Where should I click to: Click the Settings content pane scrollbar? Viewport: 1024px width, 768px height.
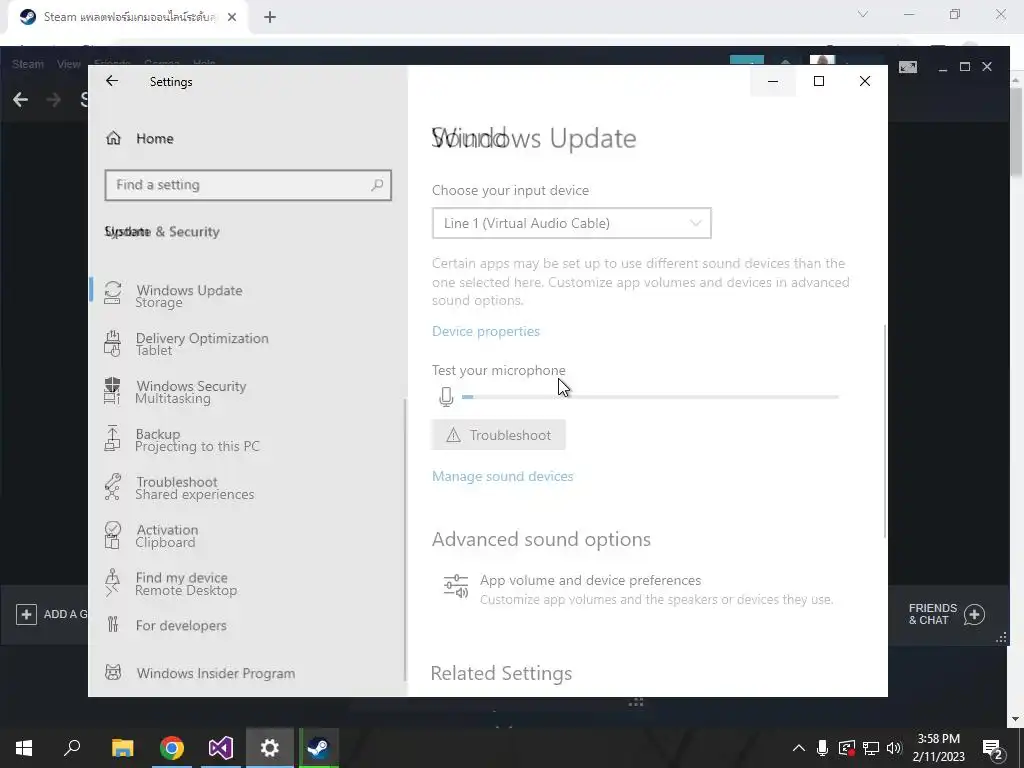(x=885, y=431)
